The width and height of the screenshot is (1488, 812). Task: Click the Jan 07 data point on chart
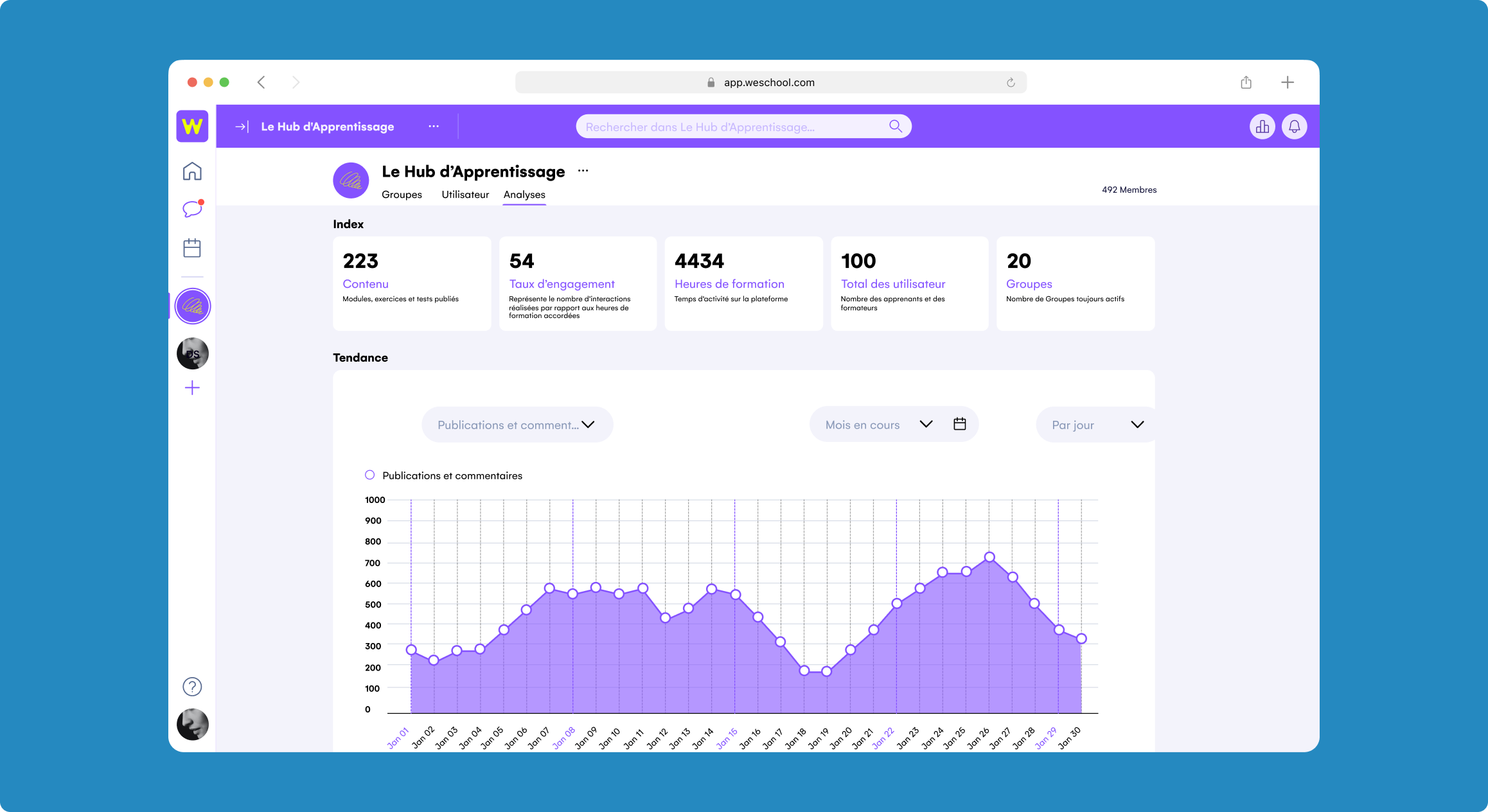549,588
